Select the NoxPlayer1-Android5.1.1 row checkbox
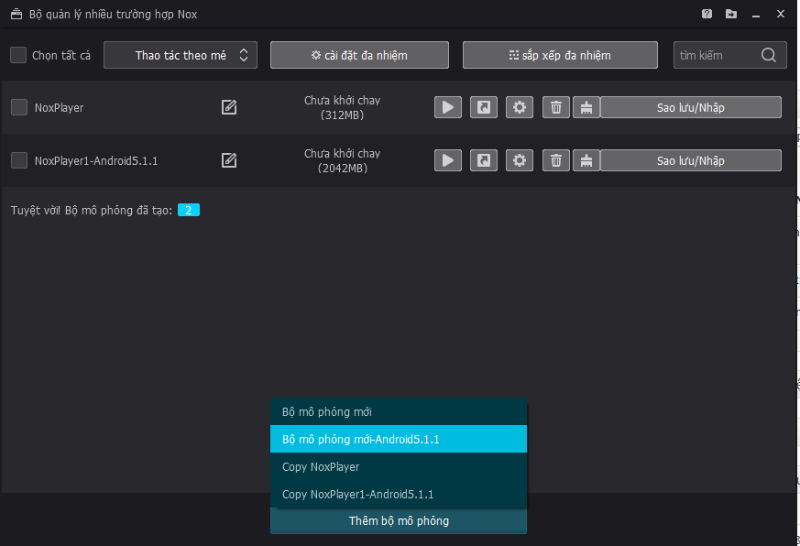The height and width of the screenshot is (546, 800). pos(19,160)
